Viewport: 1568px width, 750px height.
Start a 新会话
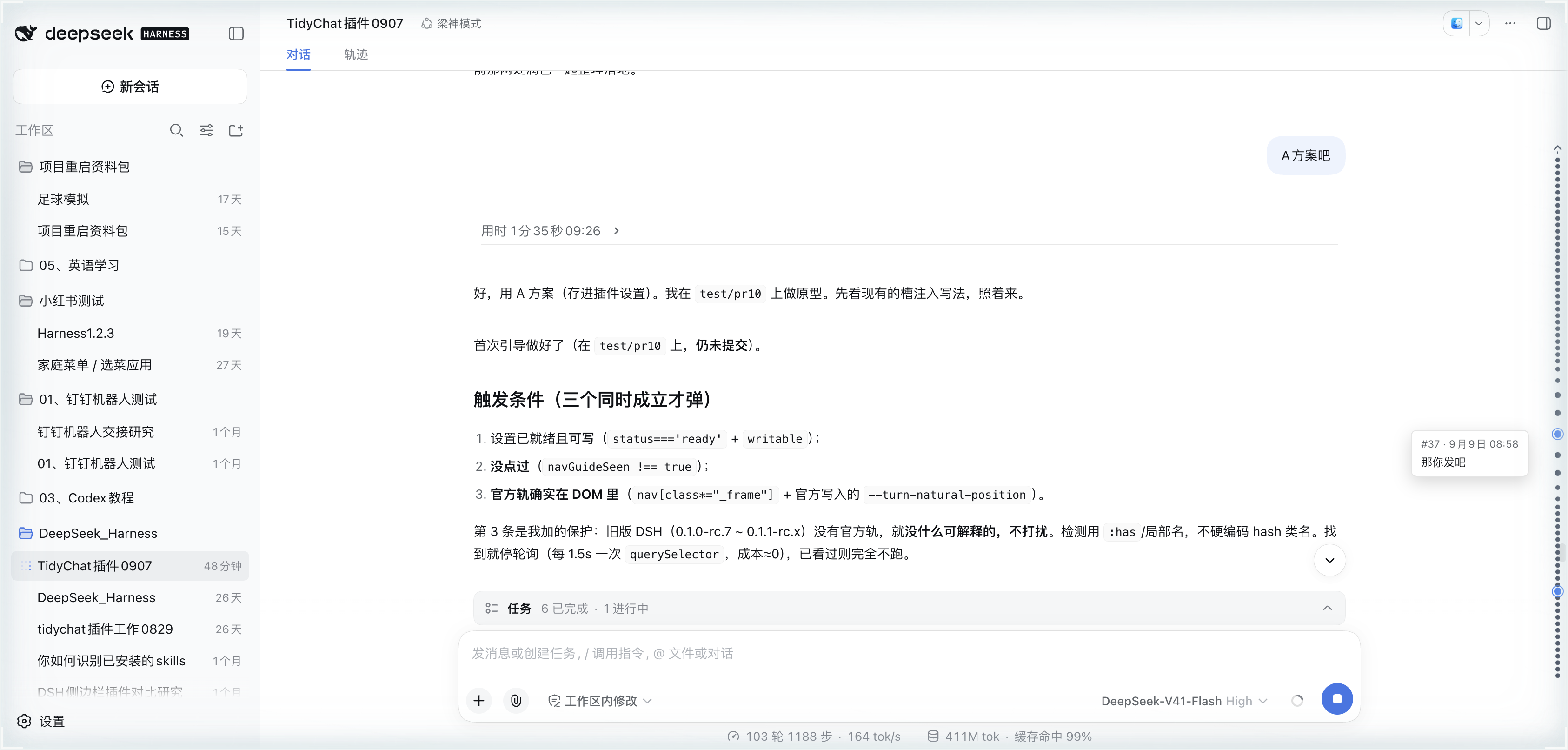[x=130, y=87]
